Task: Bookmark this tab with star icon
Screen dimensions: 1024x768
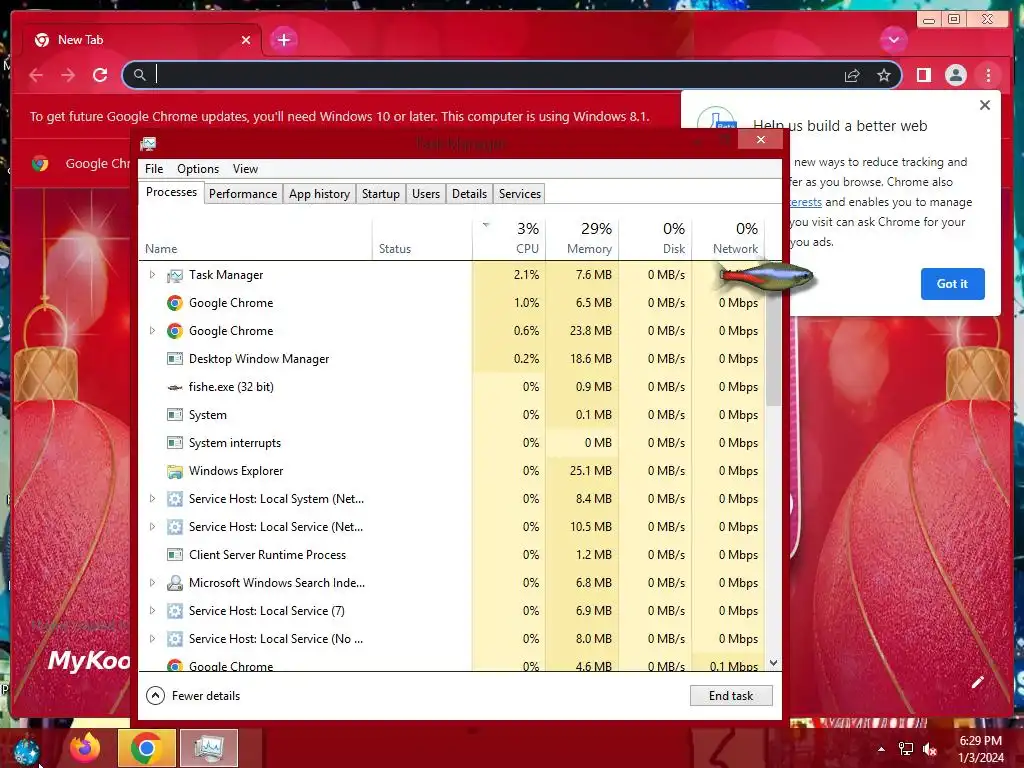Action: (884, 76)
